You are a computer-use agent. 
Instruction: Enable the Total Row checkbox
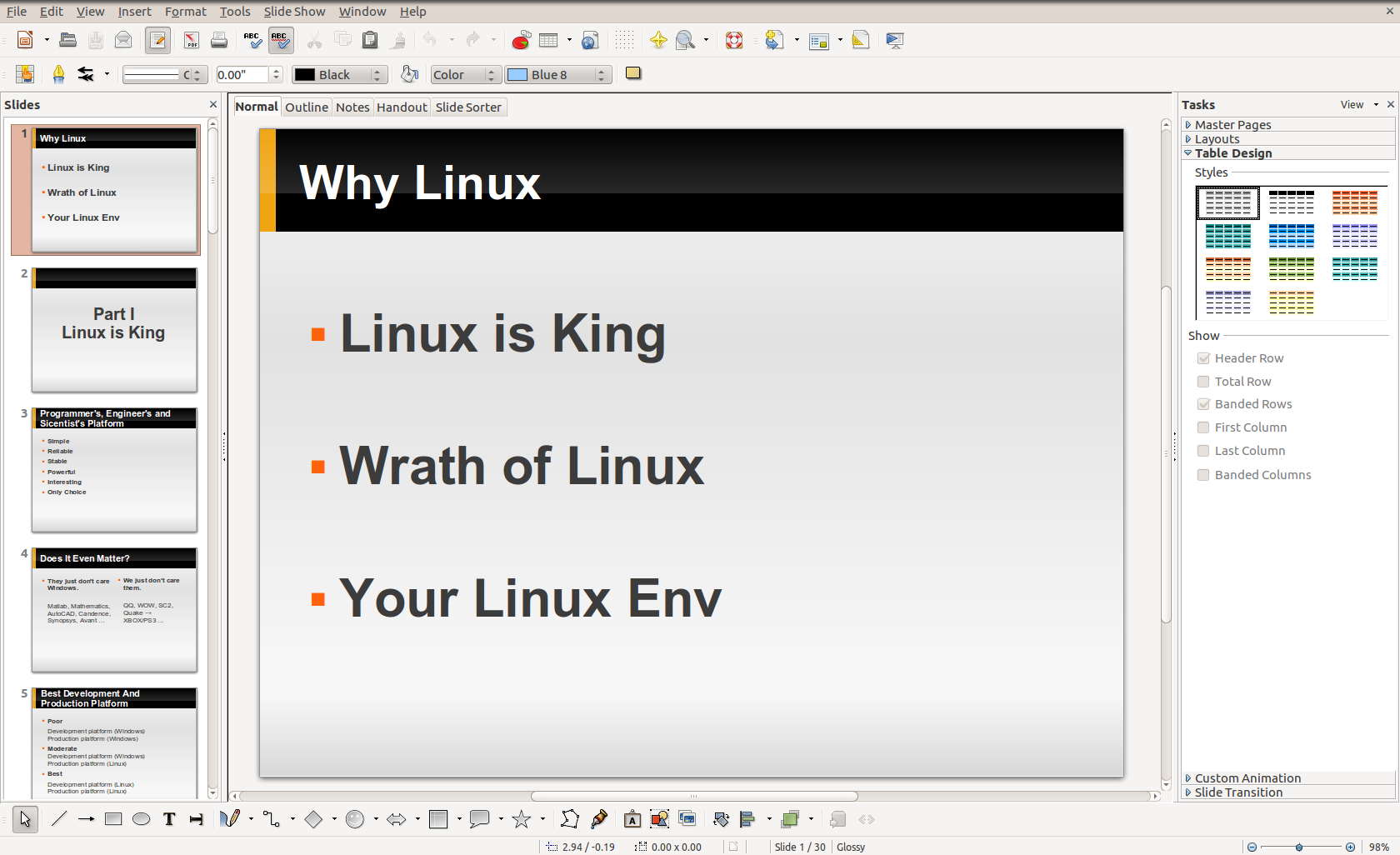click(1203, 382)
